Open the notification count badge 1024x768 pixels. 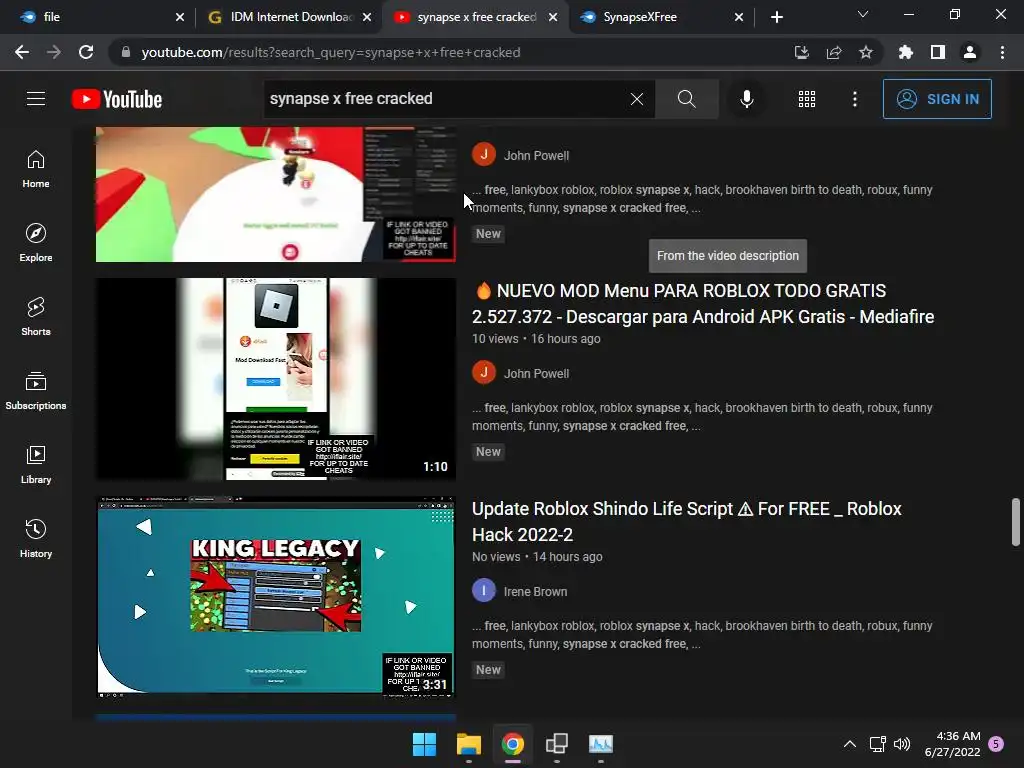(996, 744)
